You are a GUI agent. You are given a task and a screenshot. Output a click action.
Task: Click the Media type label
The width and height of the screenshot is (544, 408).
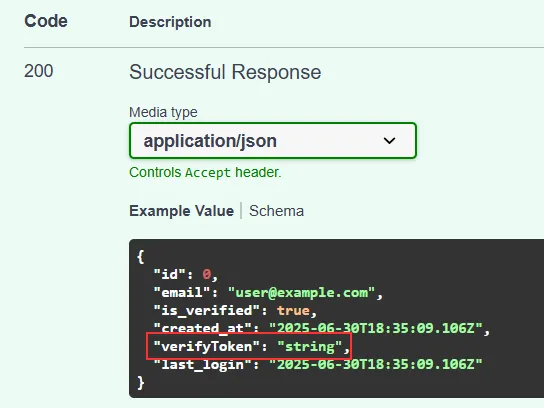click(x=163, y=112)
